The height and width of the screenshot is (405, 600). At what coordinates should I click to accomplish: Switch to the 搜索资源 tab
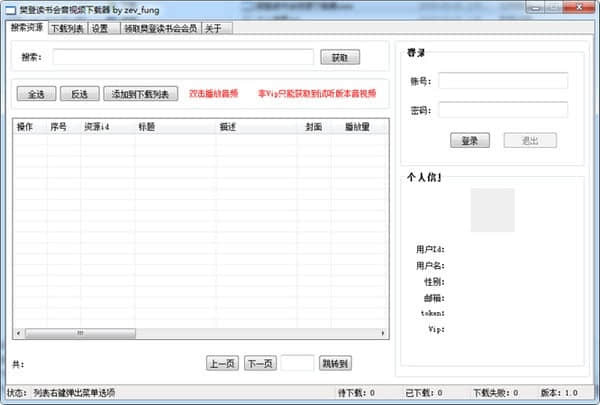[x=27, y=28]
